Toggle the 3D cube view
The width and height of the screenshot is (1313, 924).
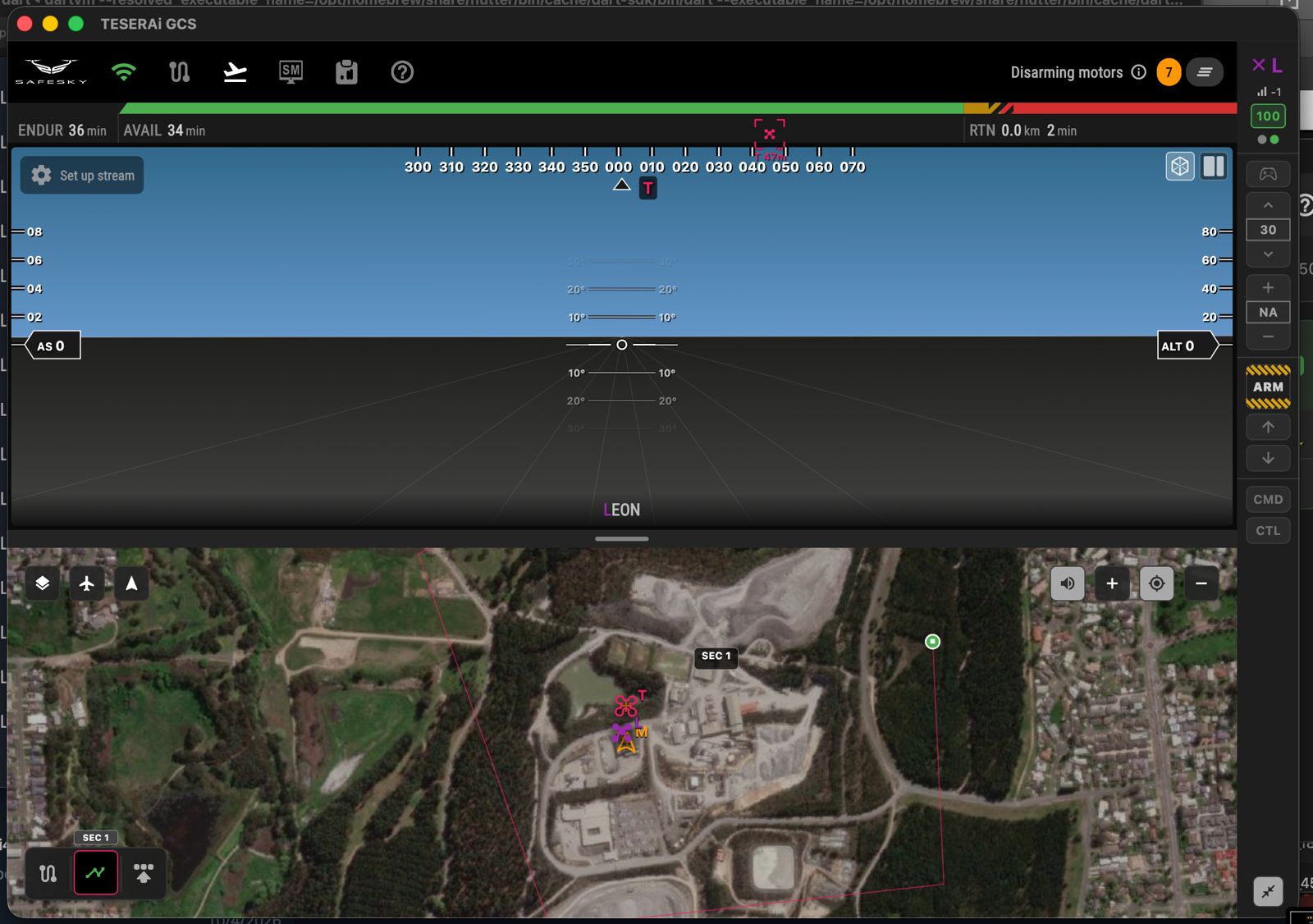coord(1180,167)
